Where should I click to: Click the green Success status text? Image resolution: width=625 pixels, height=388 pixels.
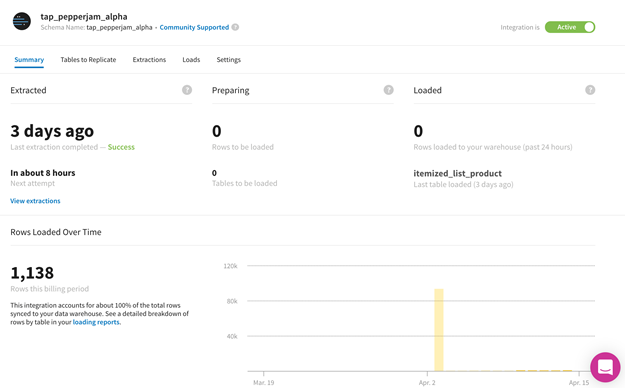pos(121,147)
